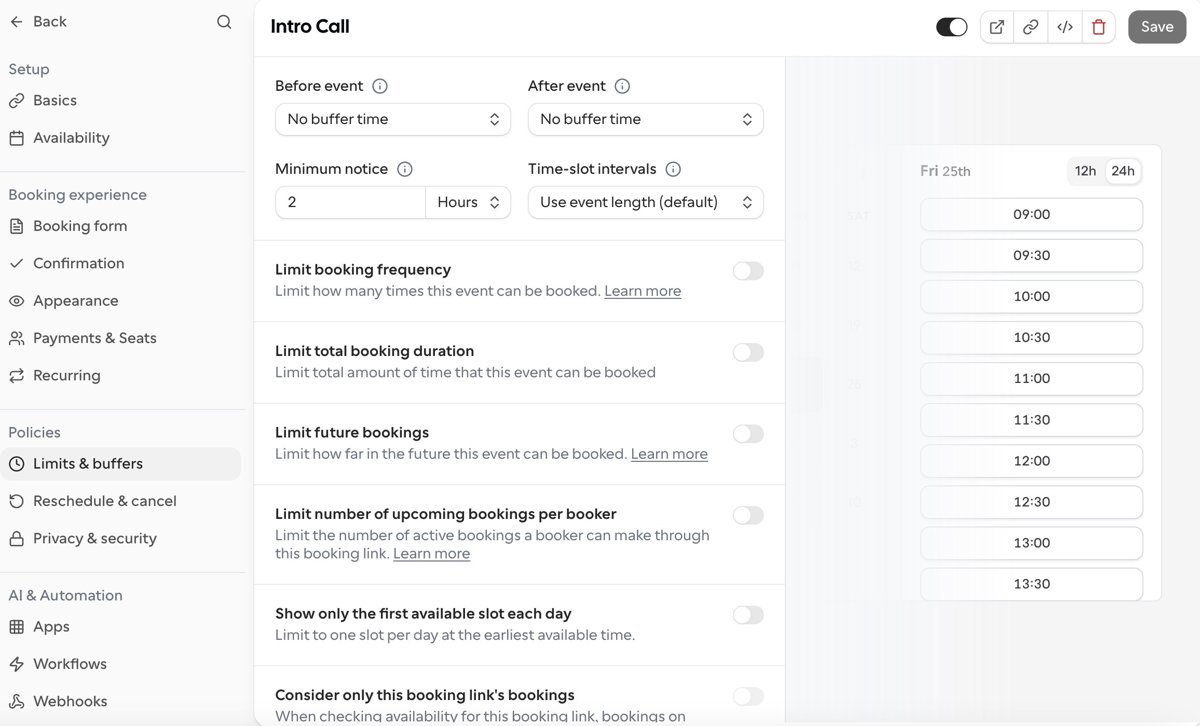Click the Webhooks icon in sidebar

16,702
